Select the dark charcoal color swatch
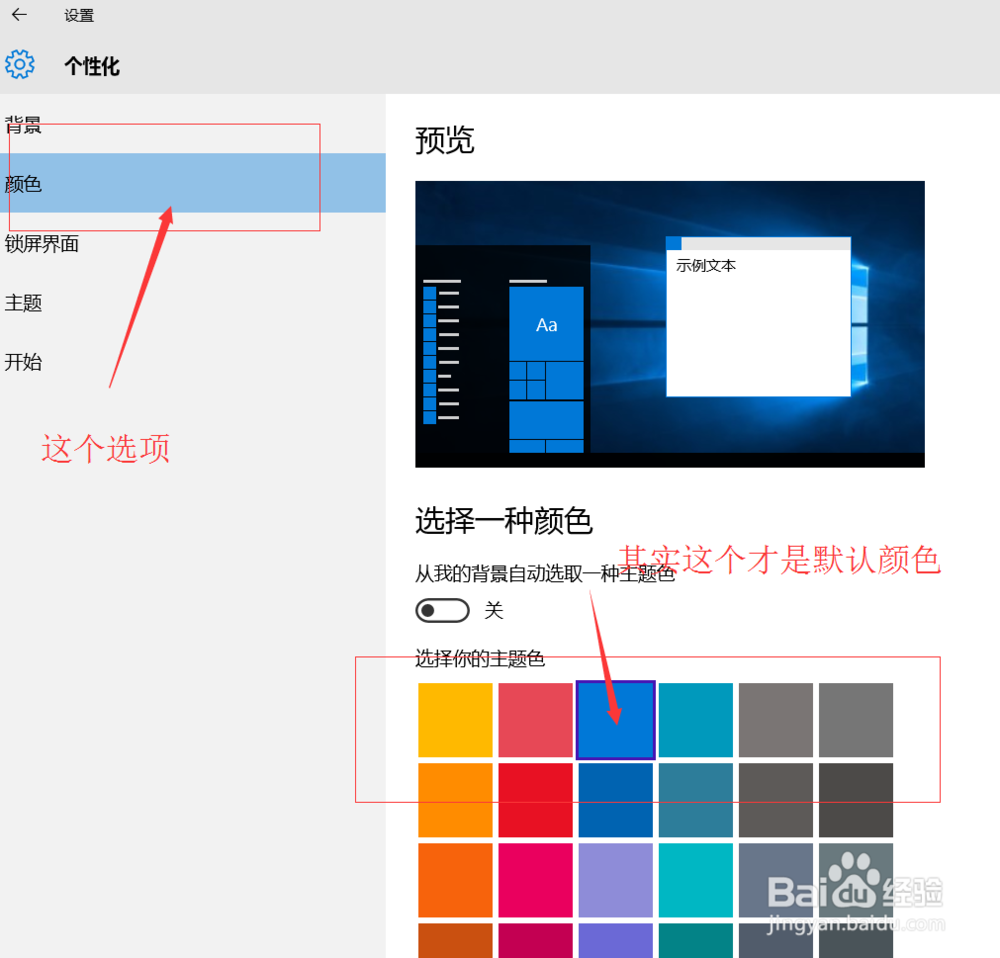Image resolution: width=1000 pixels, height=958 pixels. coord(855,799)
